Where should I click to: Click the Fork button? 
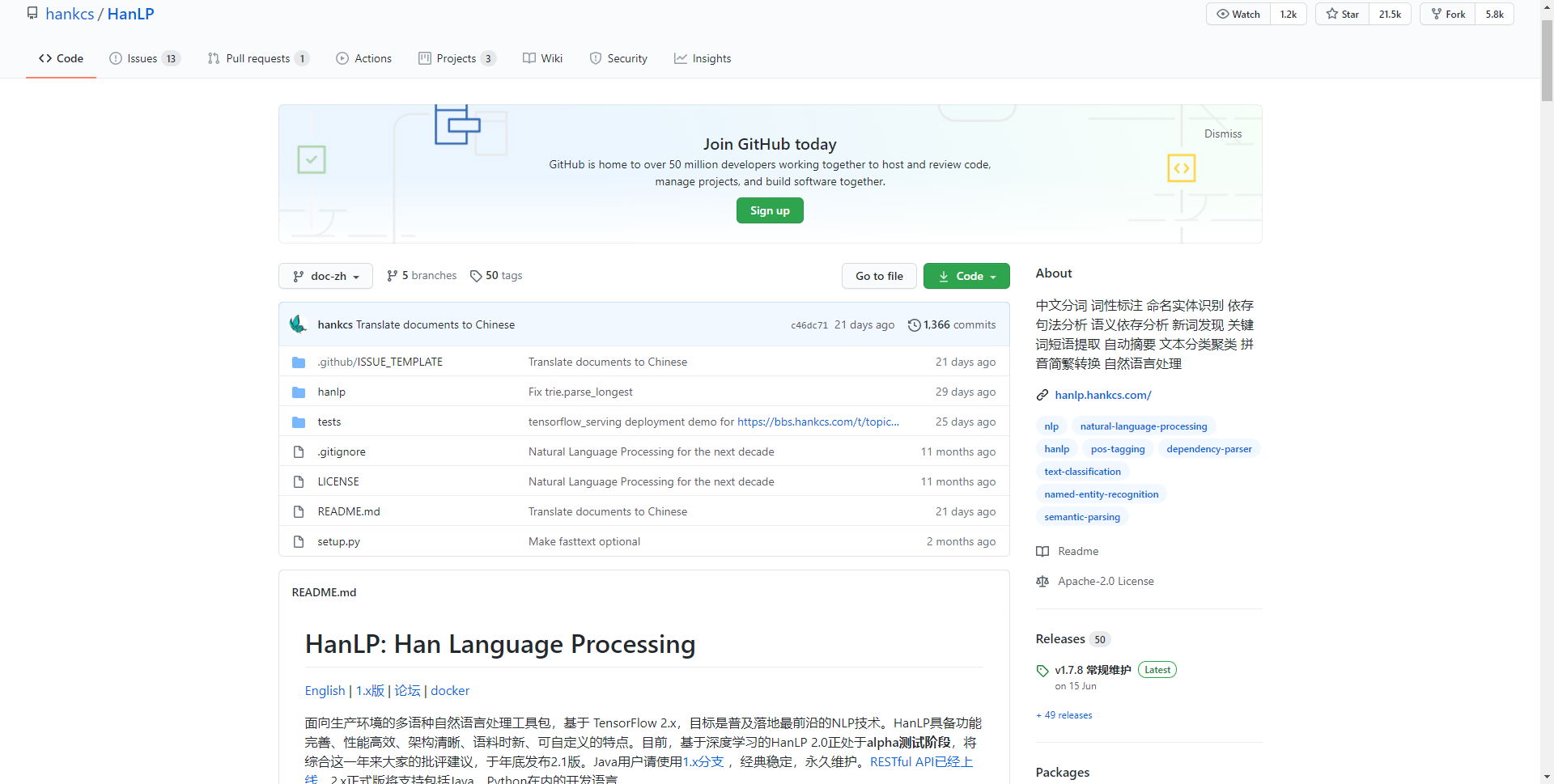coord(1448,14)
